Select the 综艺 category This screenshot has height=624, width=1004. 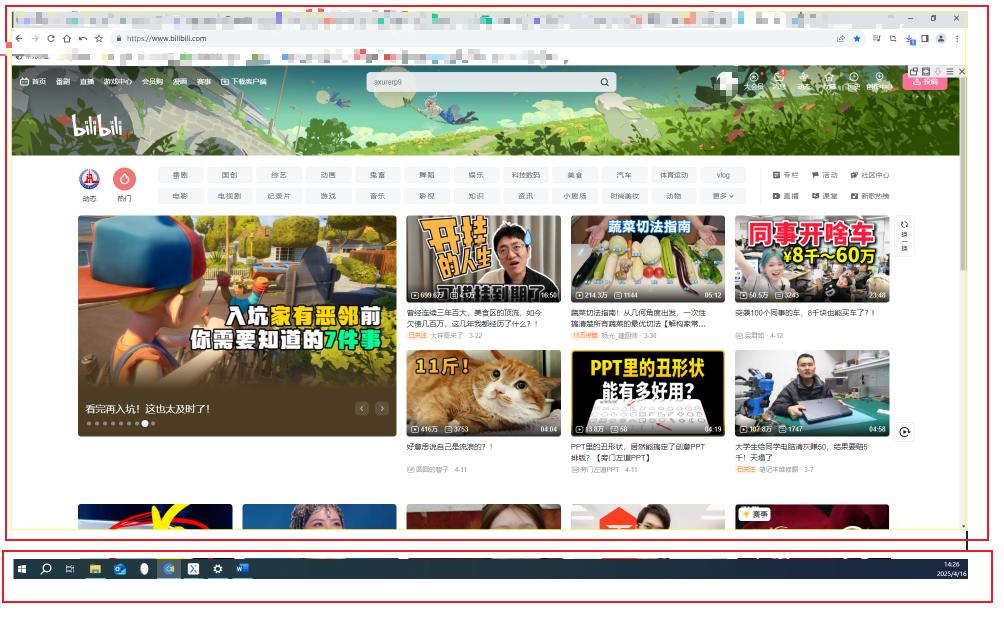279,175
